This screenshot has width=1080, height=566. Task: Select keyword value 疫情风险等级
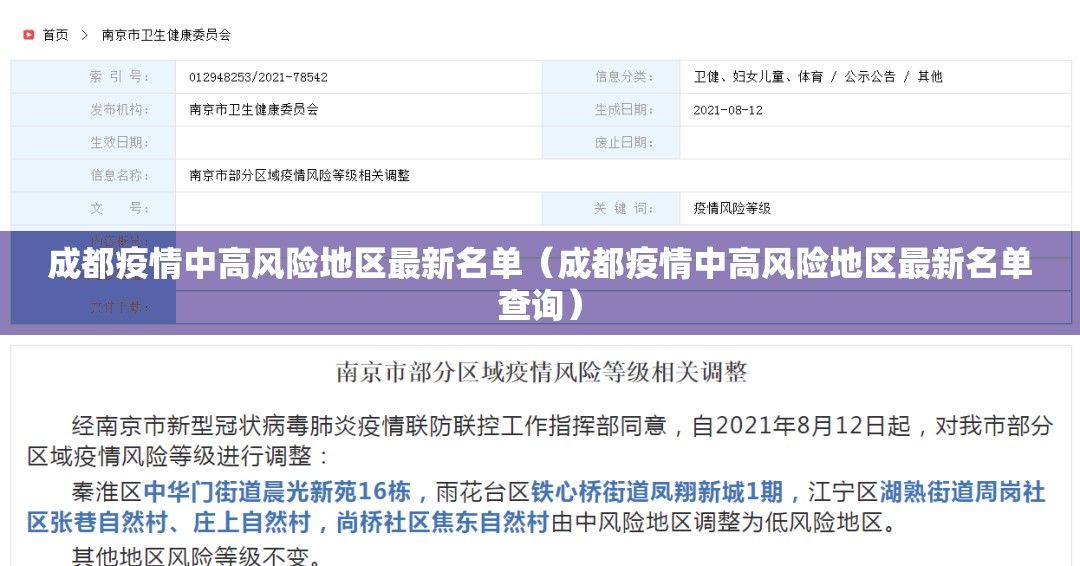(x=731, y=208)
